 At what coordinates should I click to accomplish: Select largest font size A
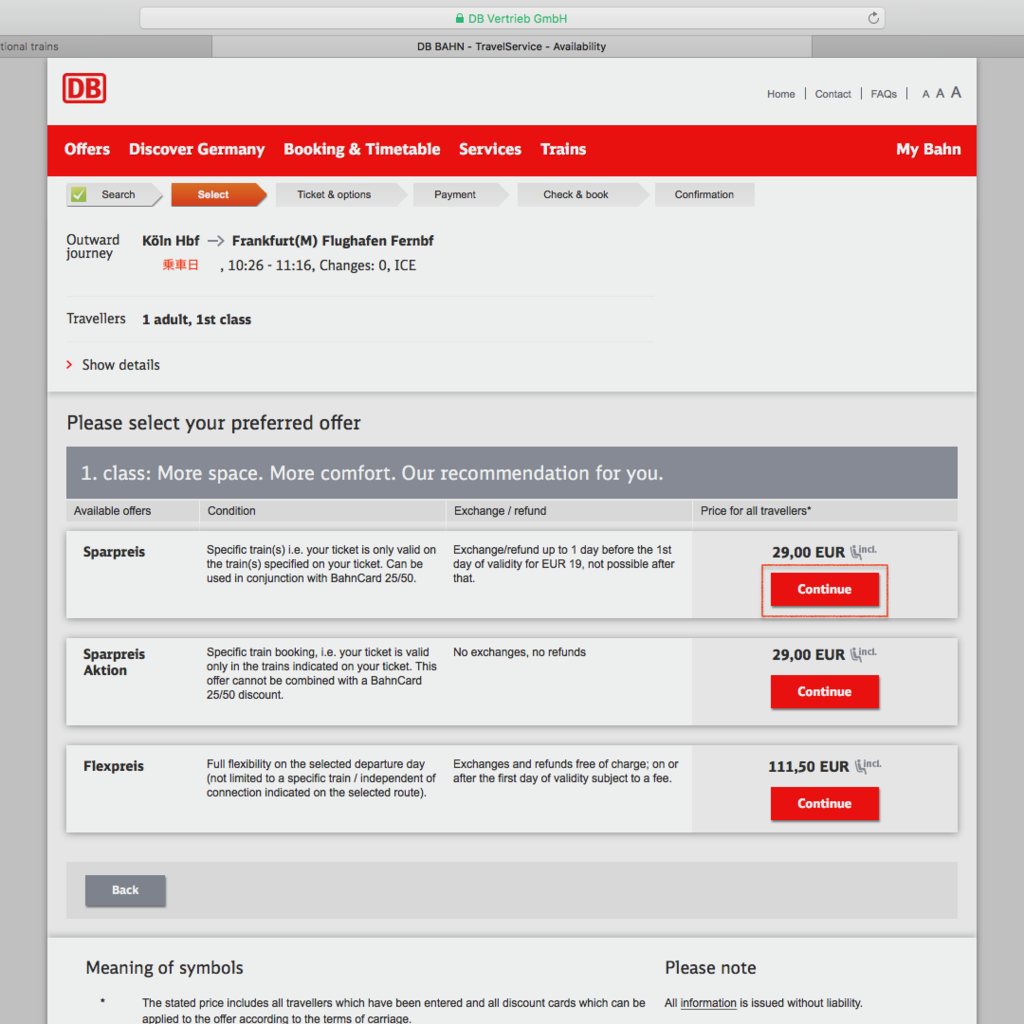[x=955, y=92]
